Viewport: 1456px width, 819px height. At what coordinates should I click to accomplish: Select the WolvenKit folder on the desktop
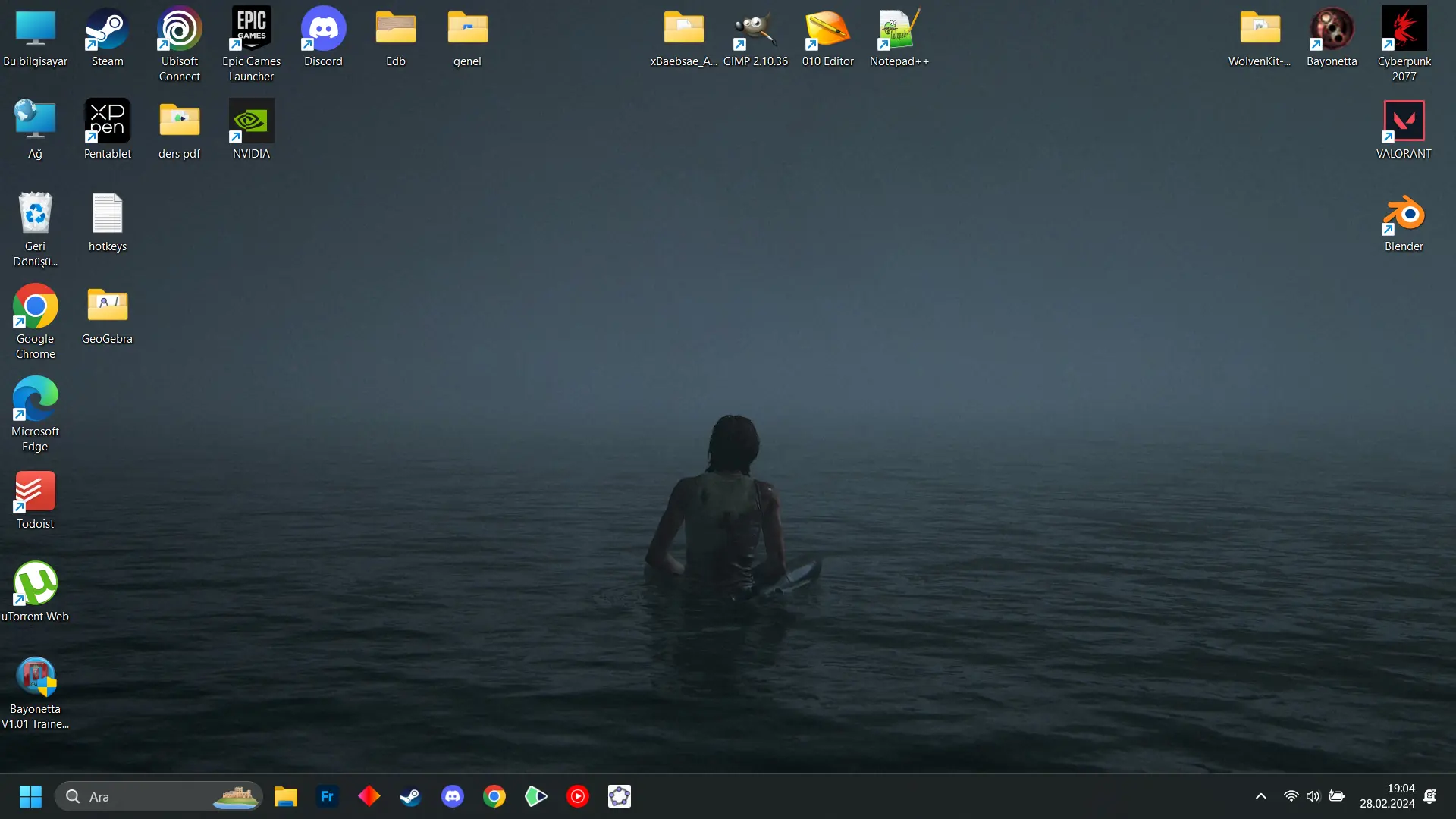coord(1260,38)
